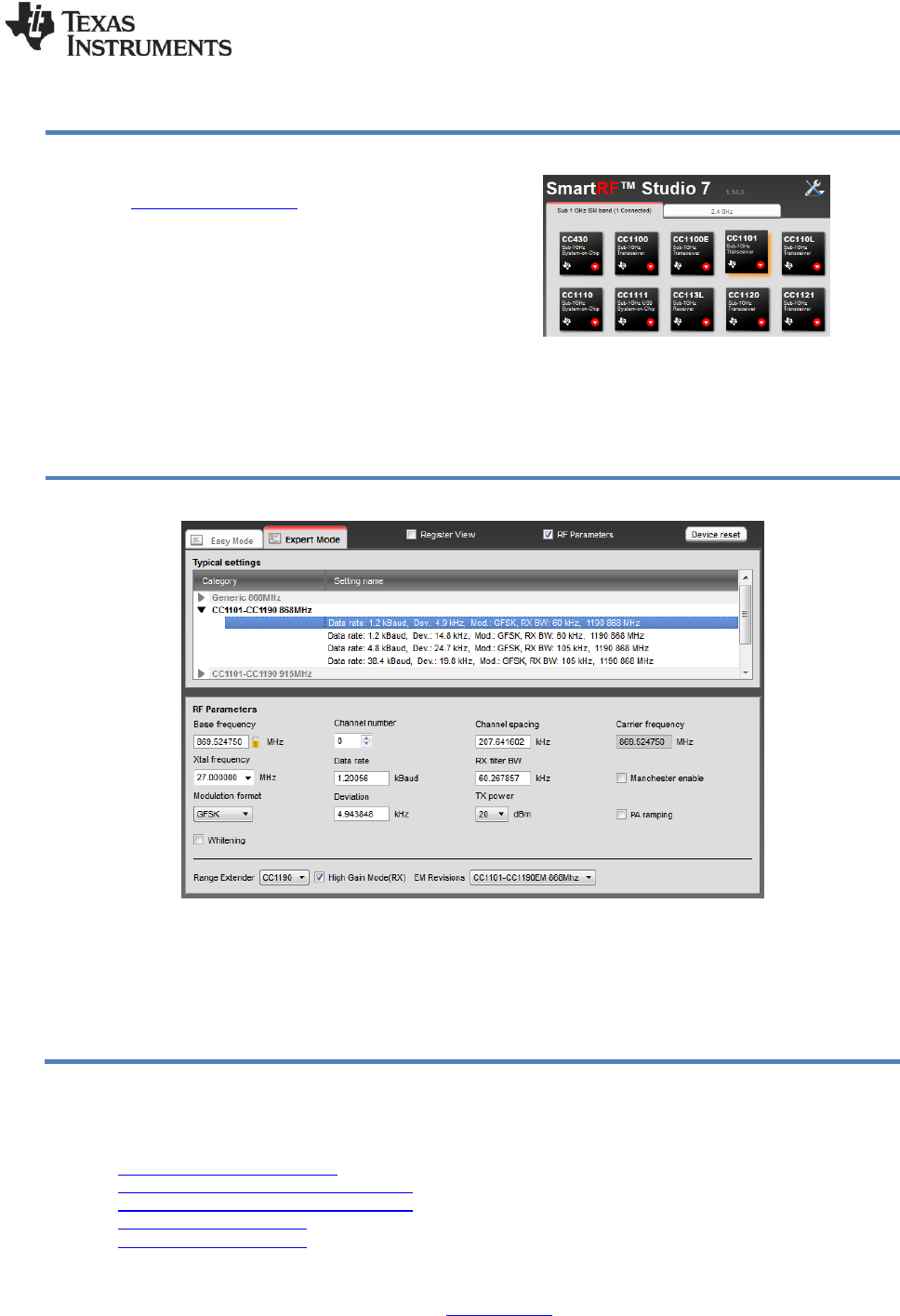Select the CC430 System-on-Chip device tile
The image size is (900, 1316).
click(581, 254)
